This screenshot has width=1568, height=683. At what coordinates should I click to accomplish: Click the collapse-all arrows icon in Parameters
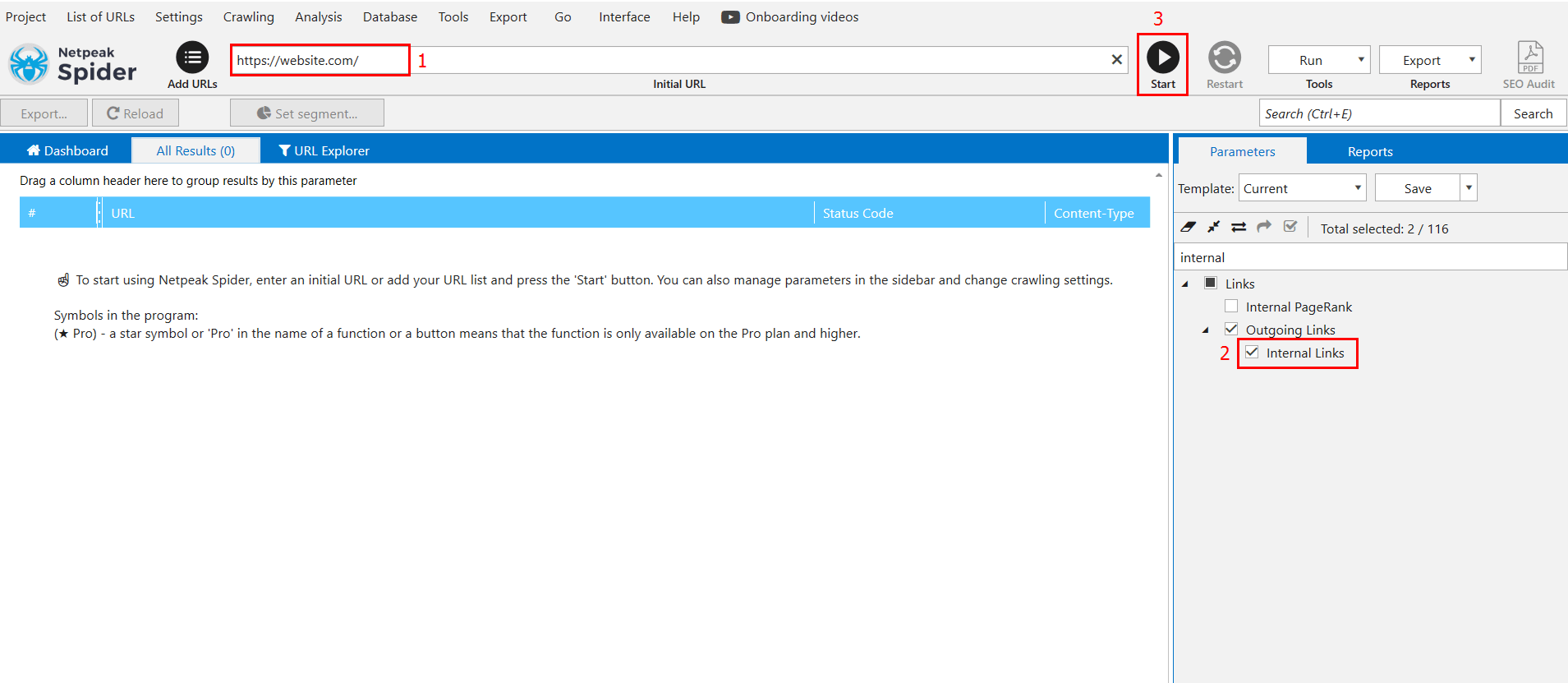click(x=1213, y=227)
